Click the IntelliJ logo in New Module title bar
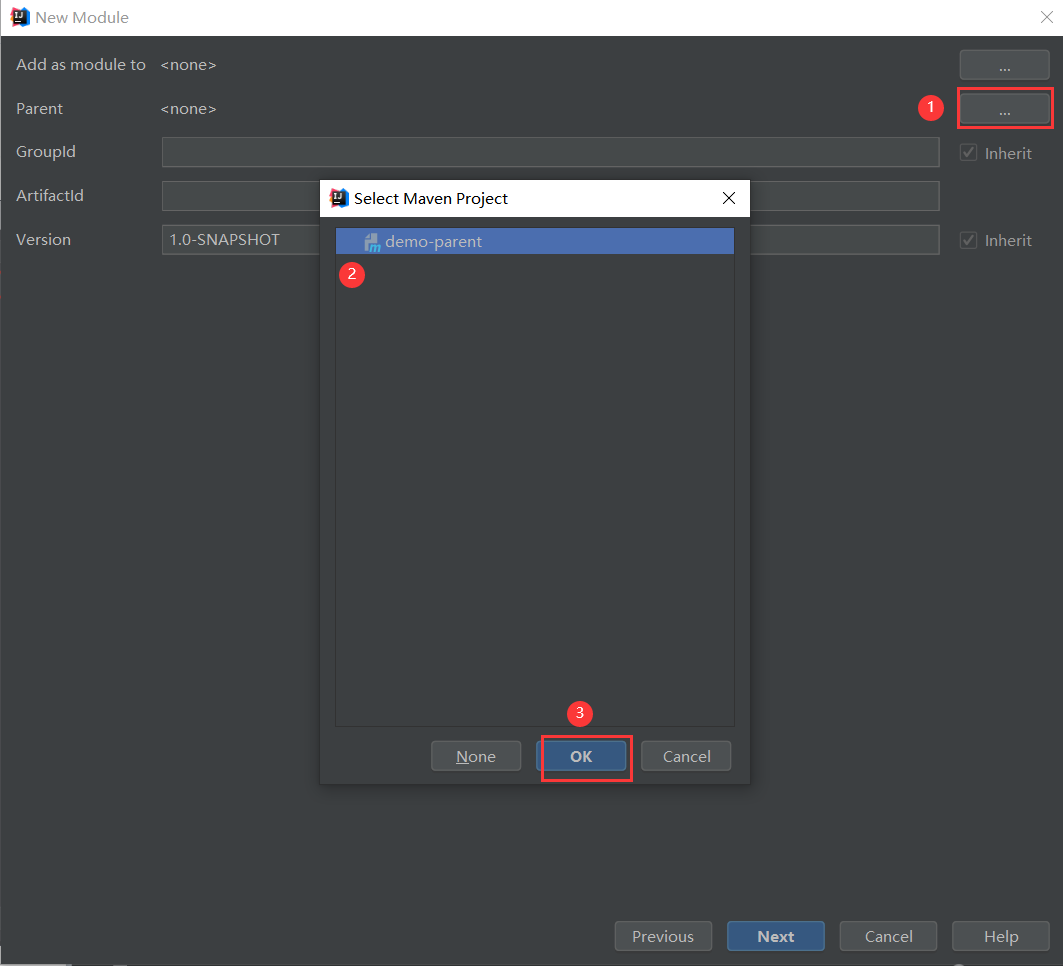1063x966 pixels. coord(20,17)
